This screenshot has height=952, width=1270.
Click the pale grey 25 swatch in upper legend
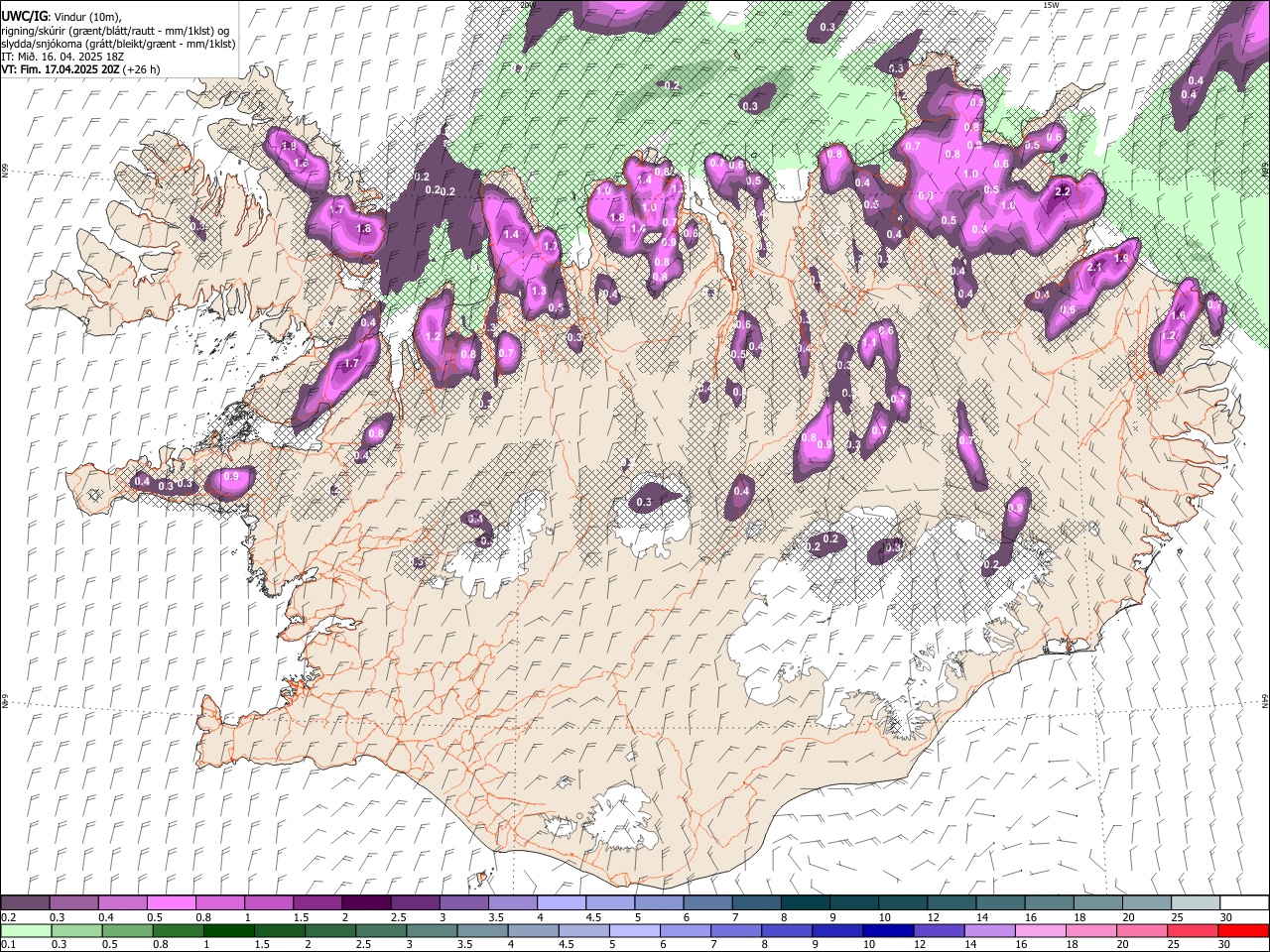(1195, 903)
